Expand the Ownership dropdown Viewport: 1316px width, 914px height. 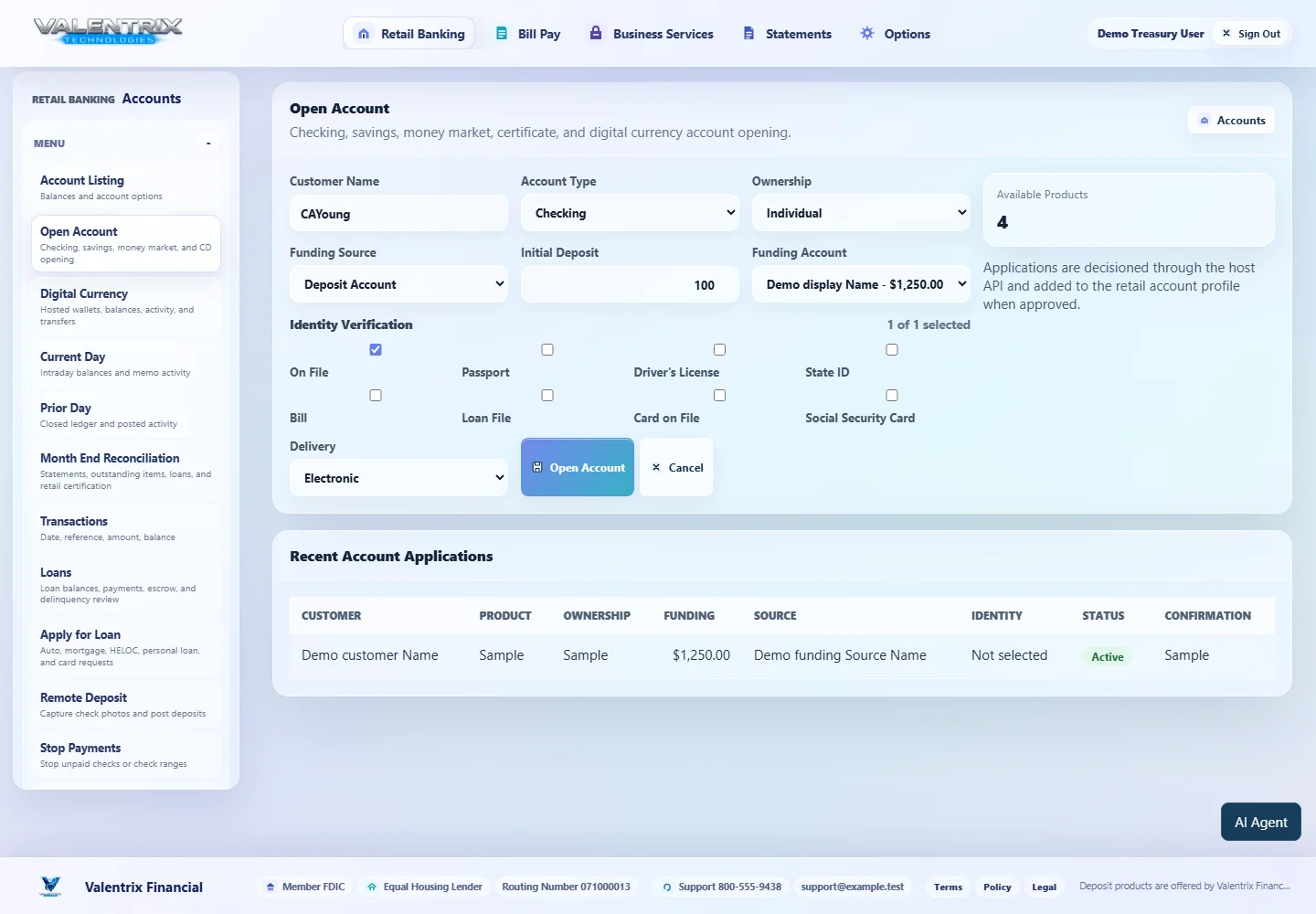point(861,213)
